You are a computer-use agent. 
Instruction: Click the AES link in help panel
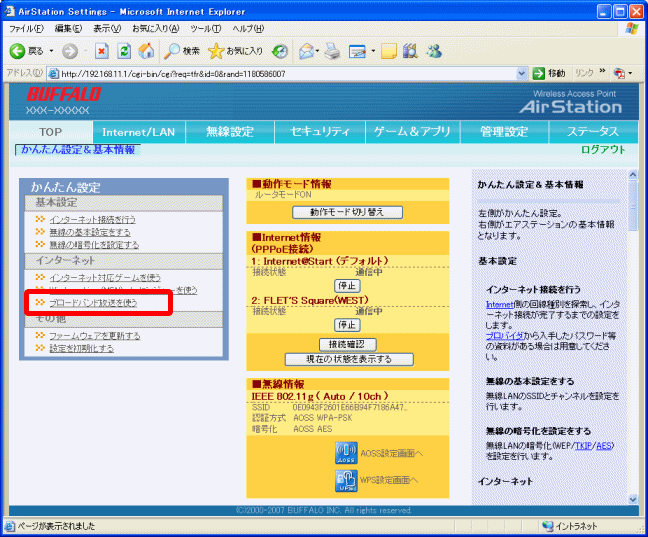604,446
